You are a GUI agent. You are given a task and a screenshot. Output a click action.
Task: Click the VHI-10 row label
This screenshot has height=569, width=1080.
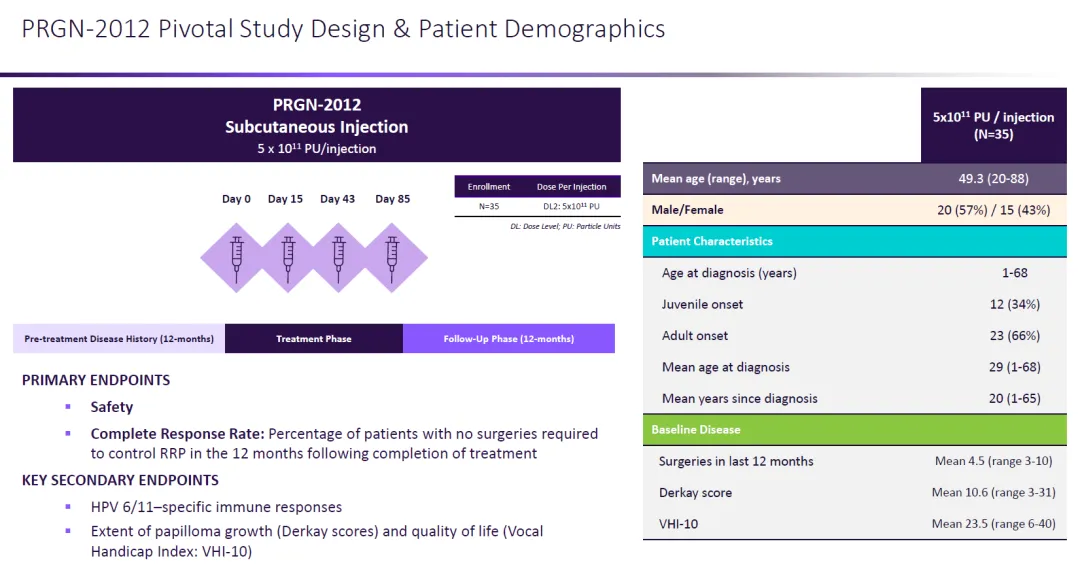click(x=678, y=523)
